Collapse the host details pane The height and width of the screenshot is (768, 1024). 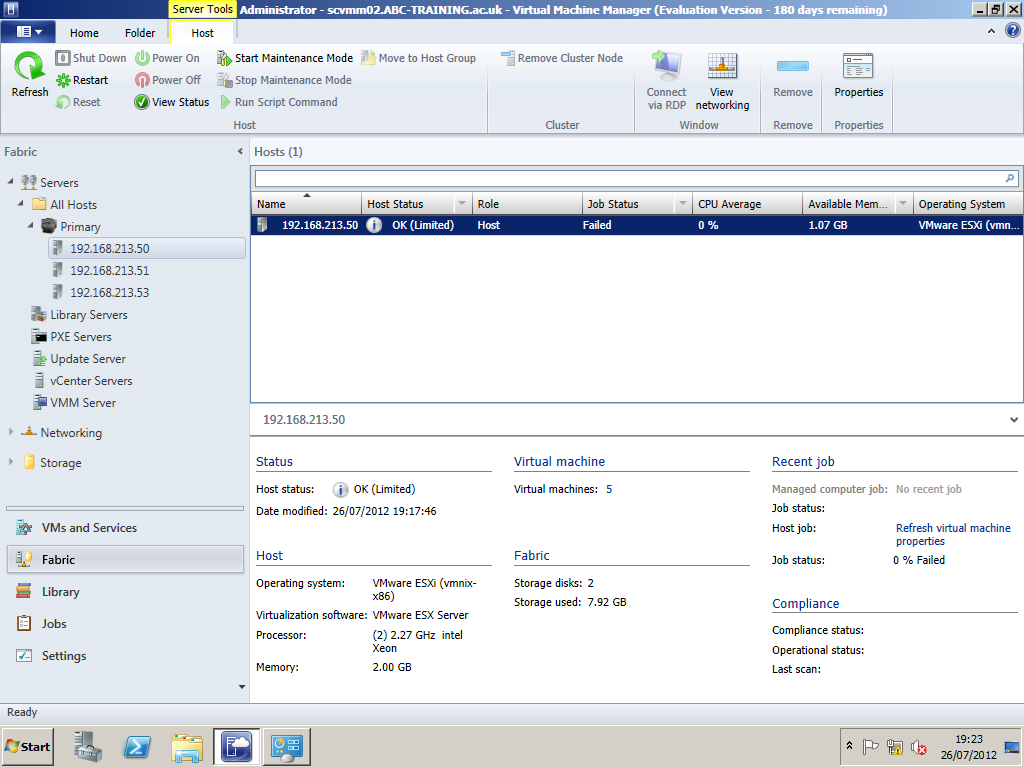point(1014,420)
